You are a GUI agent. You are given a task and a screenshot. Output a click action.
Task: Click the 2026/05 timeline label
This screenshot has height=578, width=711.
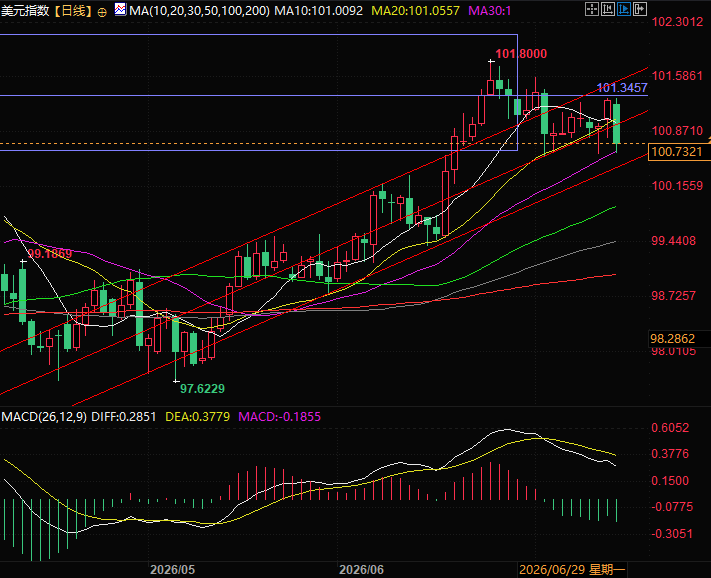pos(172,569)
